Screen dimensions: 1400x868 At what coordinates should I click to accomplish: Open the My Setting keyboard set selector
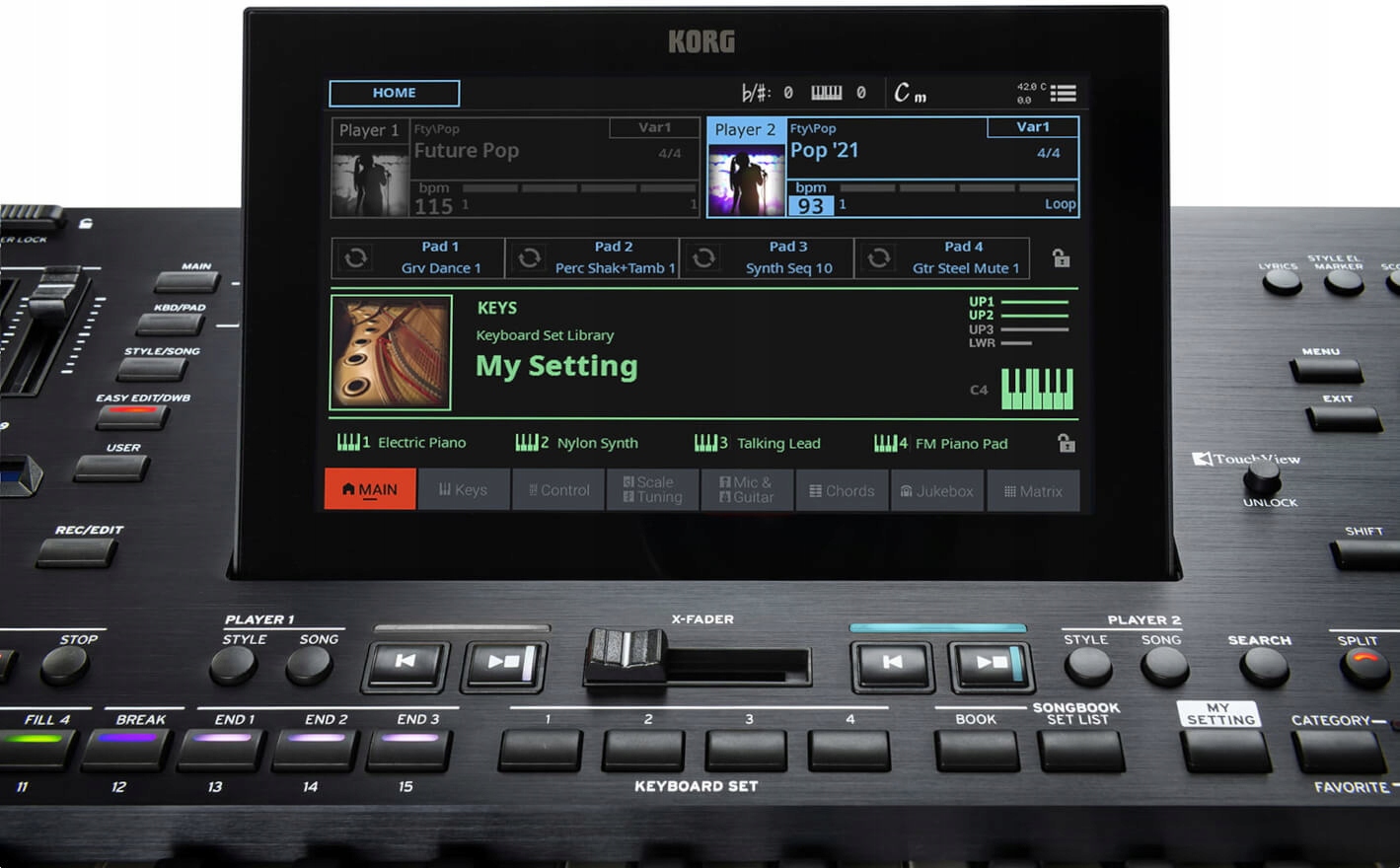click(556, 366)
